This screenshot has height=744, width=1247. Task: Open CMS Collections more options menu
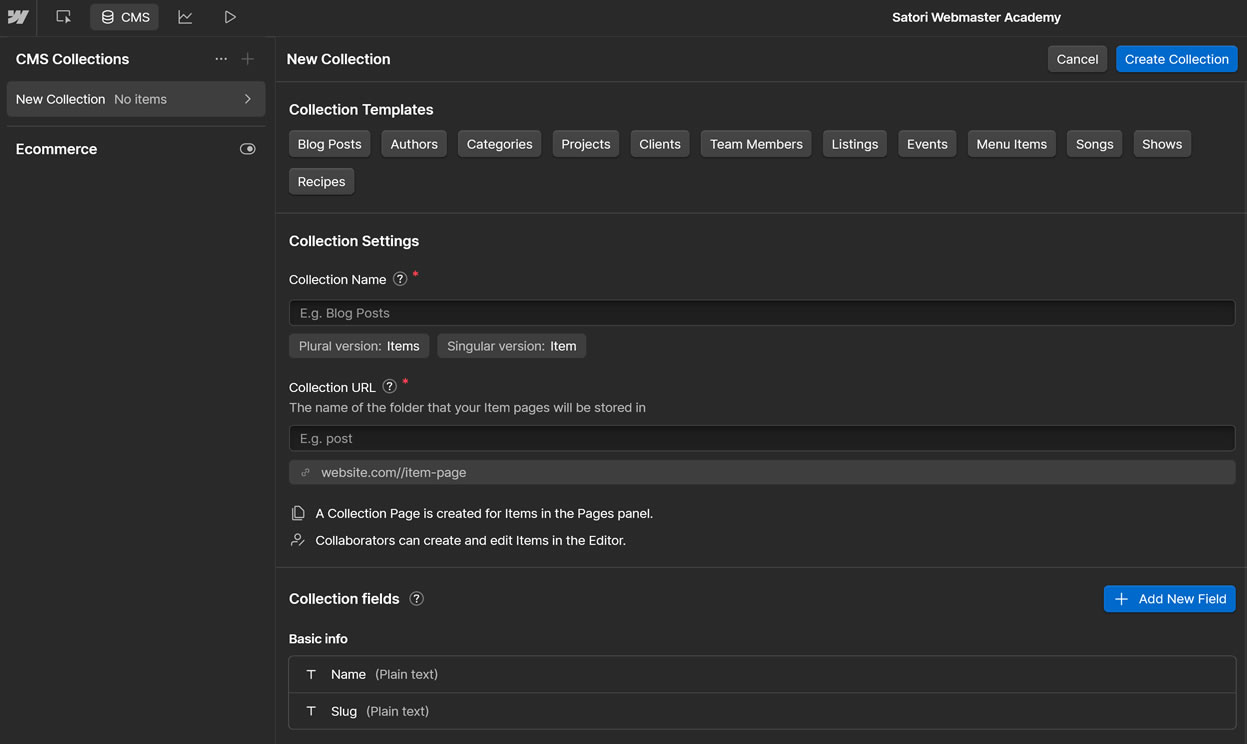coord(221,59)
